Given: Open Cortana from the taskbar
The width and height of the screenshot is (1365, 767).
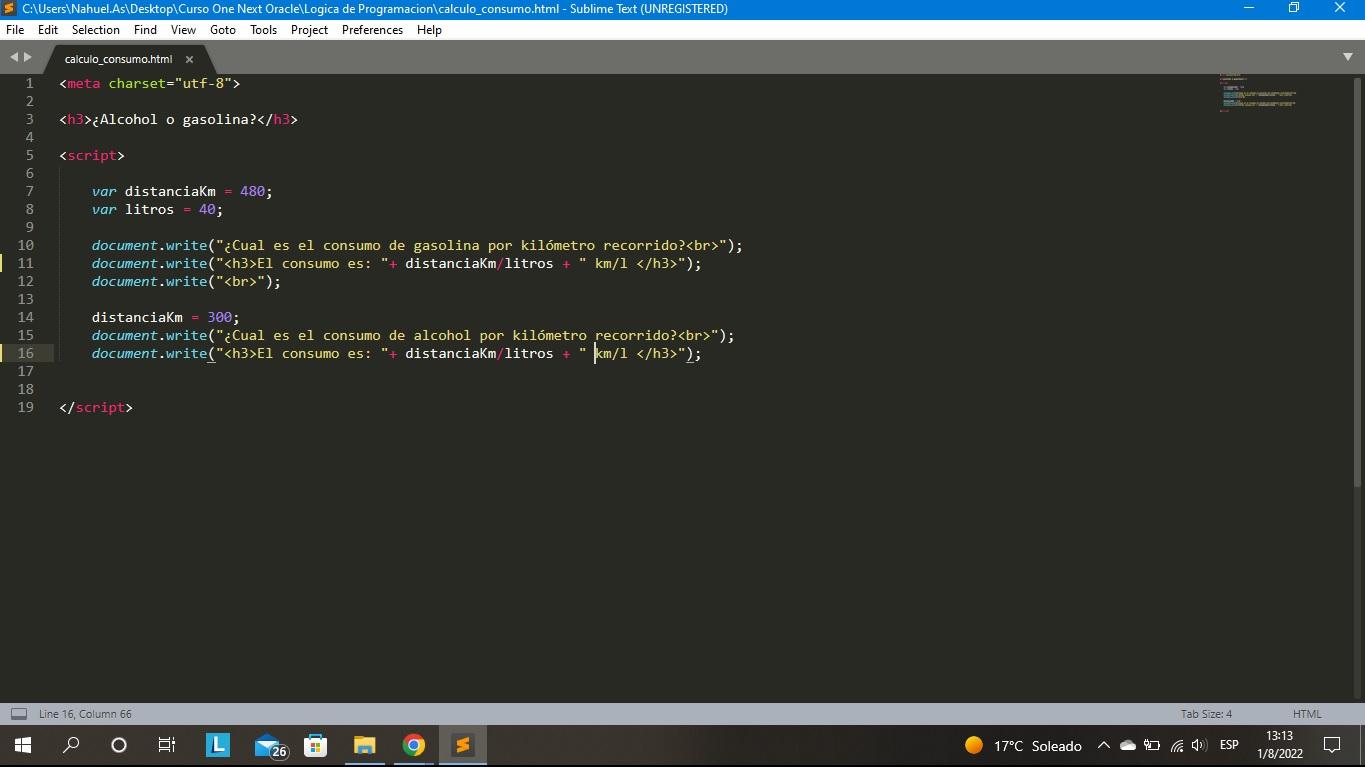Looking at the screenshot, I should point(119,745).
